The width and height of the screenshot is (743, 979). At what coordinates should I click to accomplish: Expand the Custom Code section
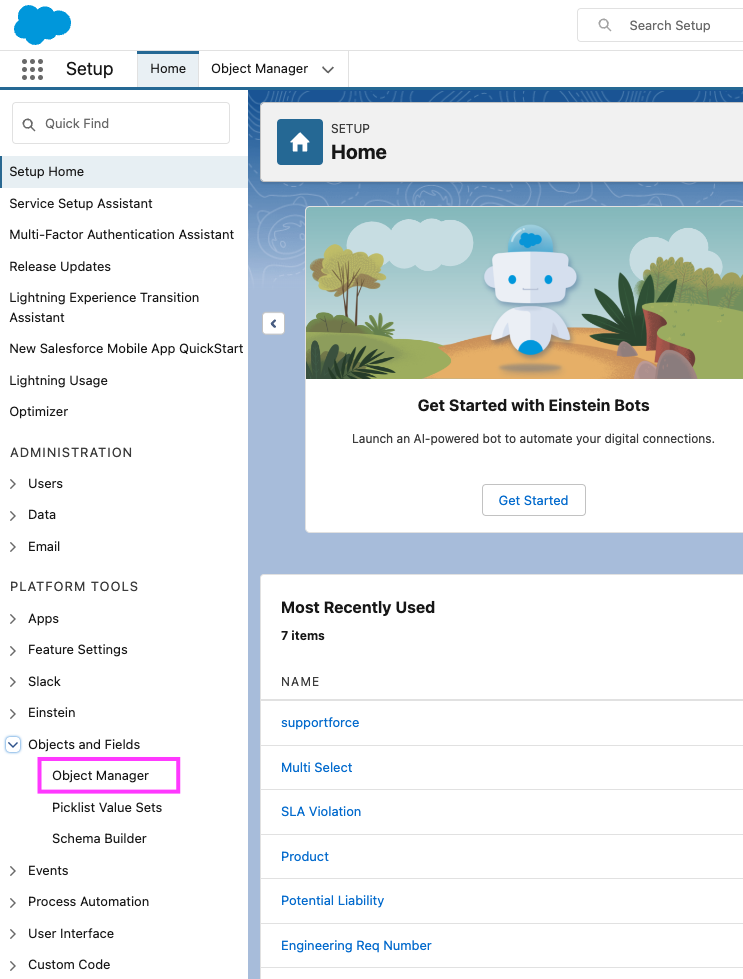pos(13,965)
